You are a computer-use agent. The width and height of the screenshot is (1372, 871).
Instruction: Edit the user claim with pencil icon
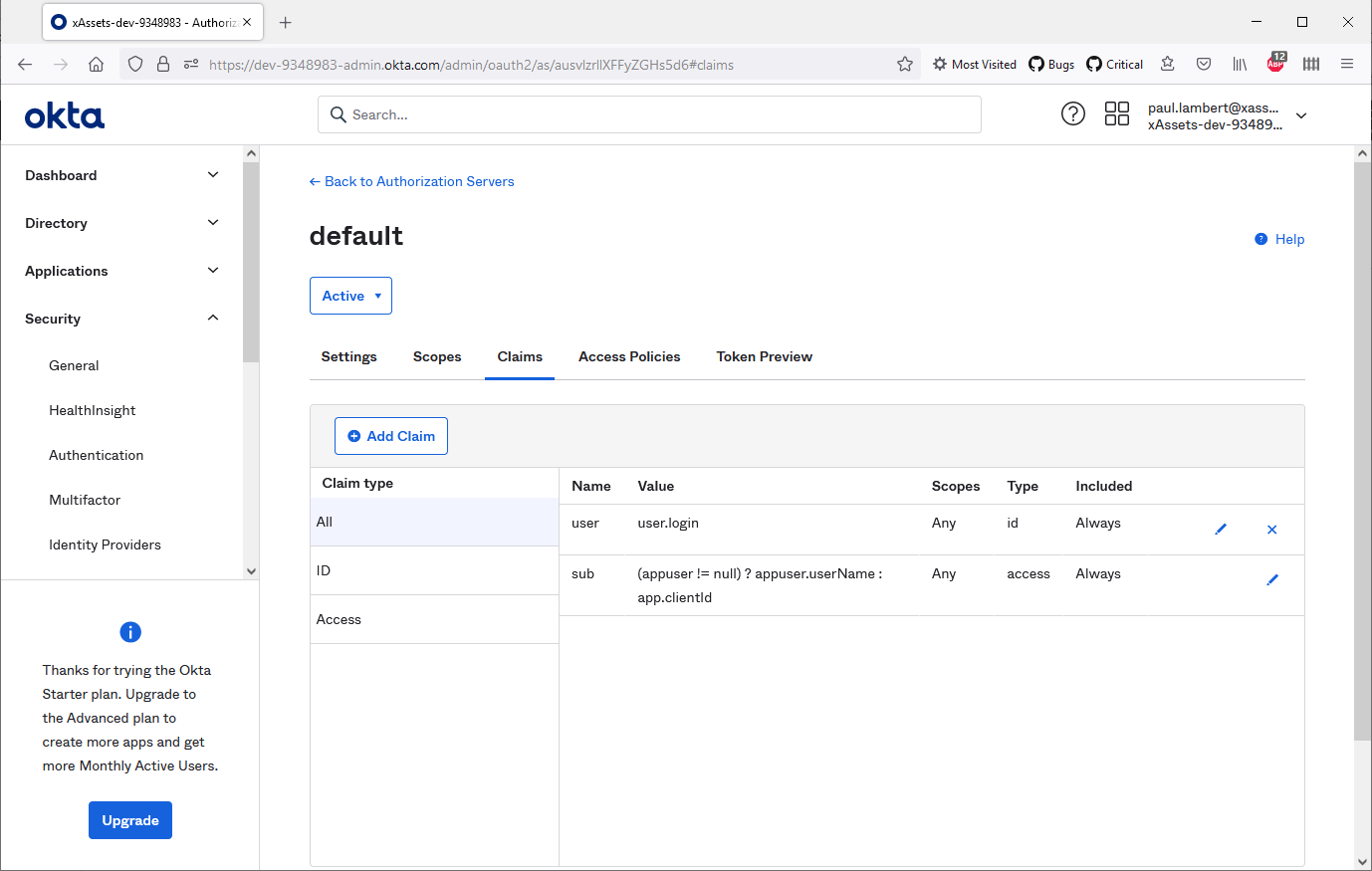(1221, 529)
